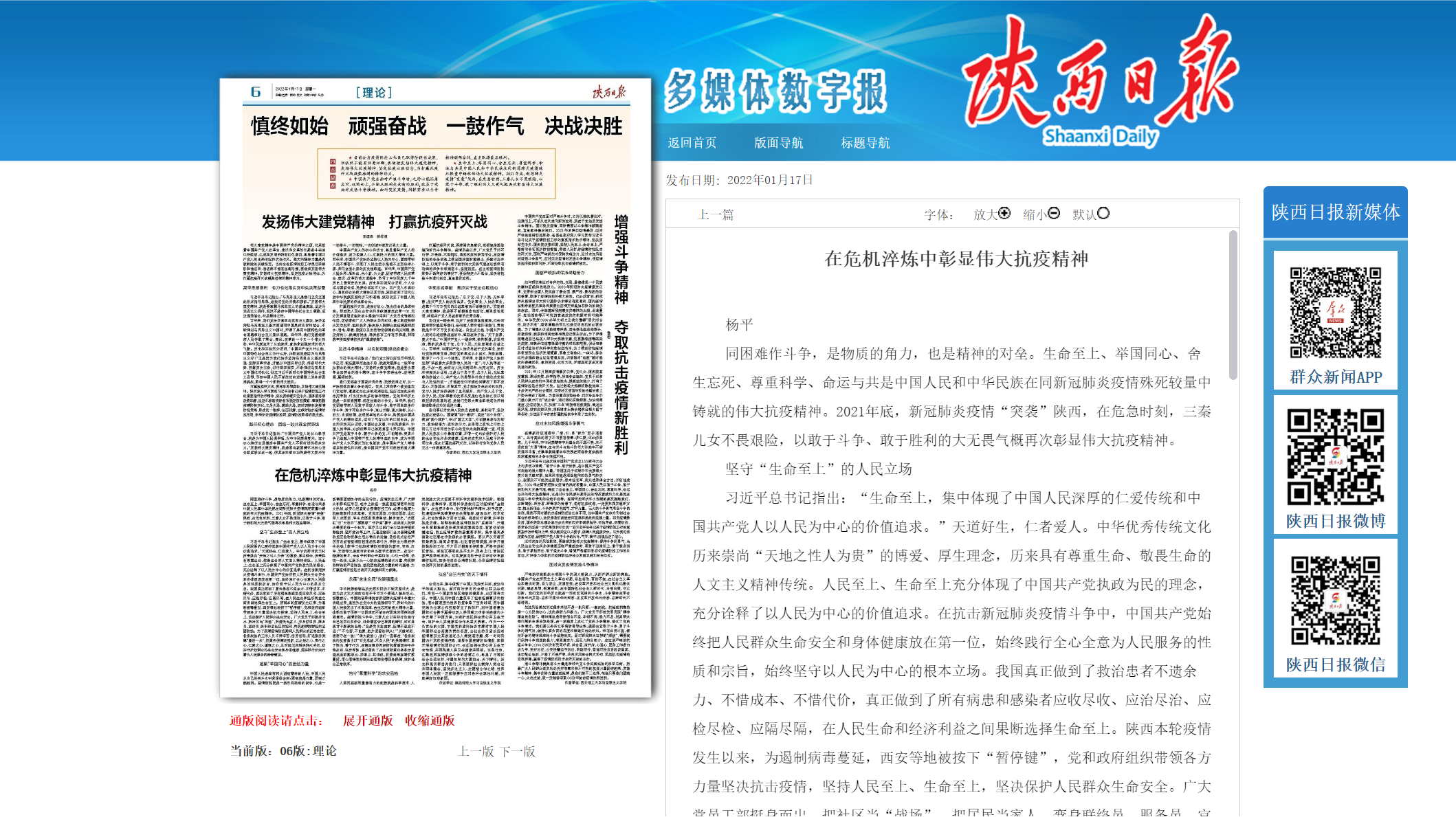Viewport: 1456px width, 817px height.
Task: Click the default font circle icon
Action: (1103, 214)
